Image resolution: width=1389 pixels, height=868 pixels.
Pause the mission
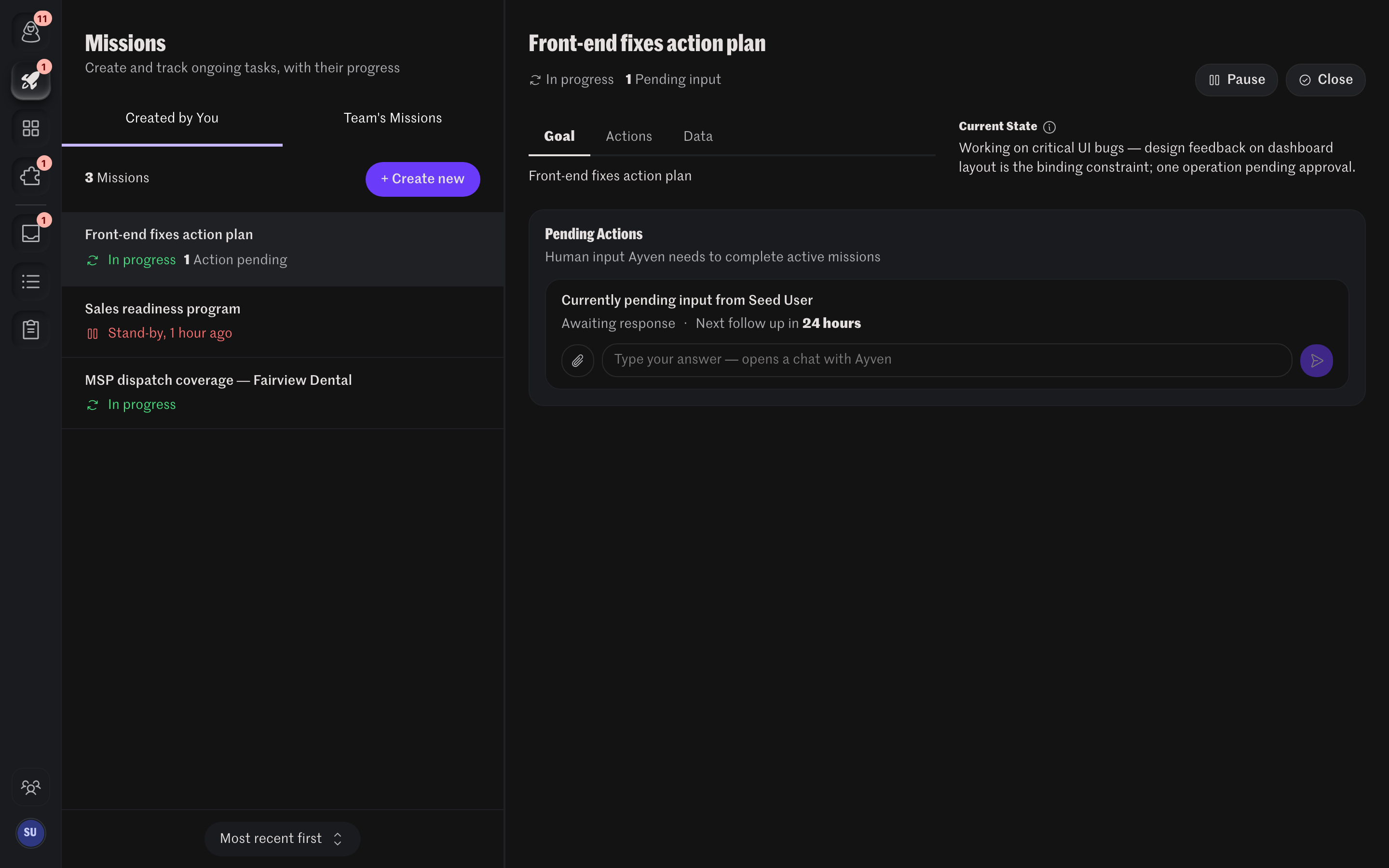click(x=1236, y=80)
